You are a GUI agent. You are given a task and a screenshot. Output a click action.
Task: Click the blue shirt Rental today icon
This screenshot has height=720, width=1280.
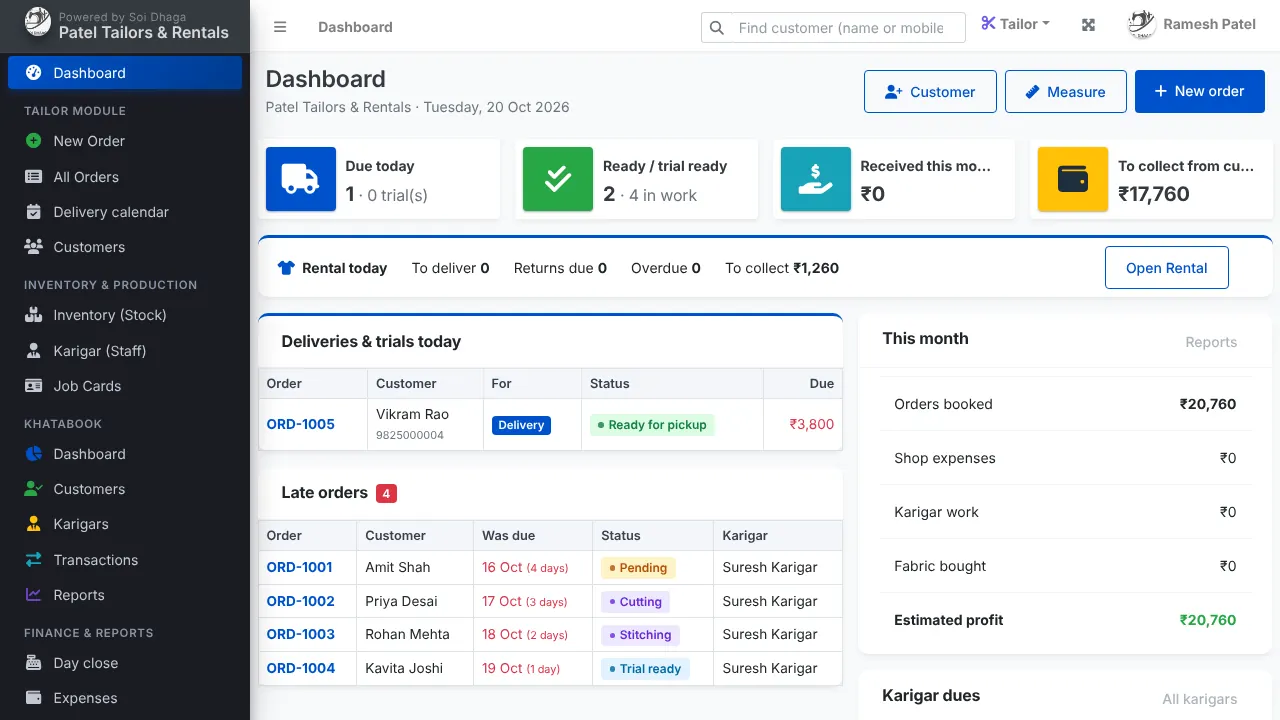point(286,268)
